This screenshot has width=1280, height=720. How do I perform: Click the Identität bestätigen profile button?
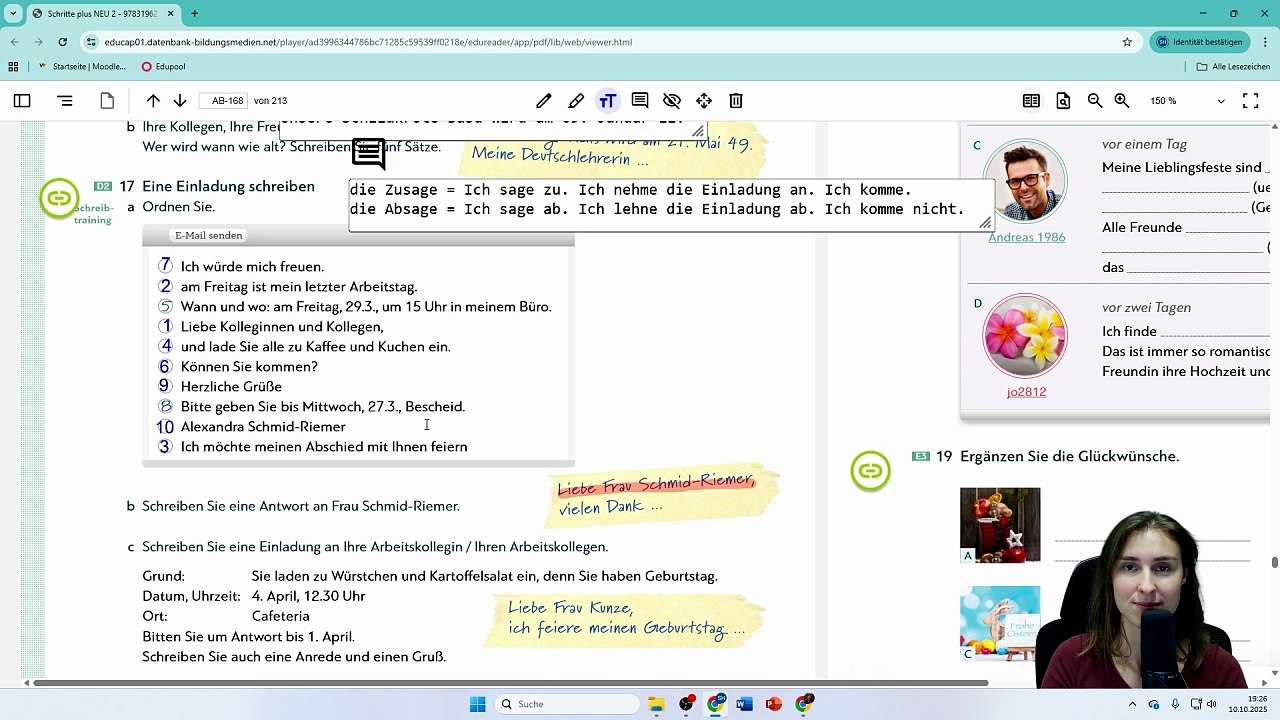pyautogui.click(x=1199, y=42)
